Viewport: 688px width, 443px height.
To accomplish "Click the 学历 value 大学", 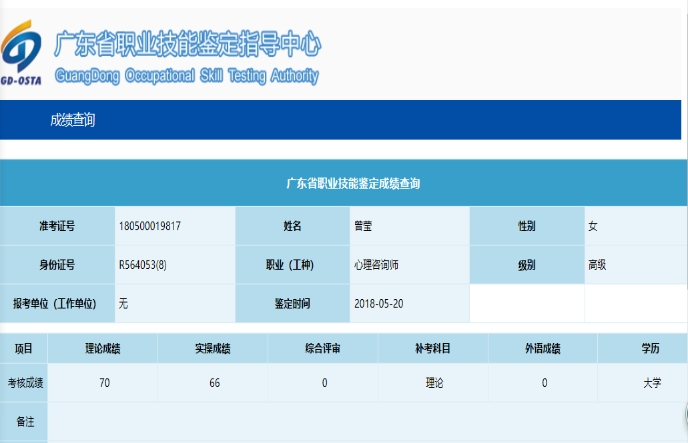I will coord(651,383).
